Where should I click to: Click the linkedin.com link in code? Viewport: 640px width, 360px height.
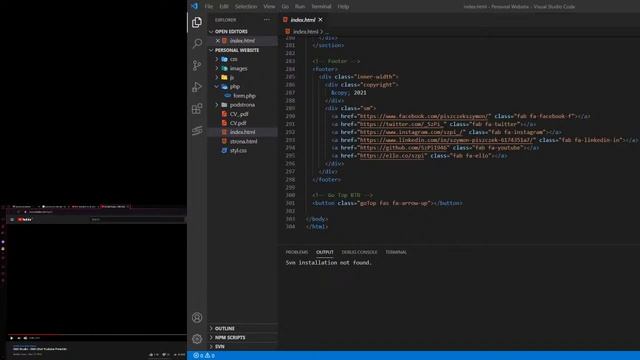[x=446, y=140]
